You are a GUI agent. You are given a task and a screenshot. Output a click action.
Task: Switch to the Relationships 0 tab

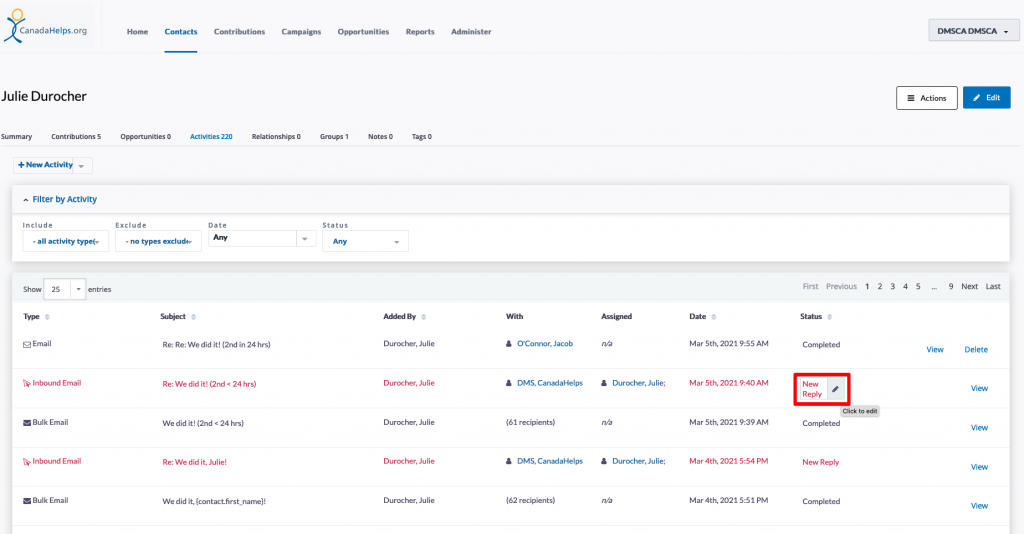pos(276,136)
